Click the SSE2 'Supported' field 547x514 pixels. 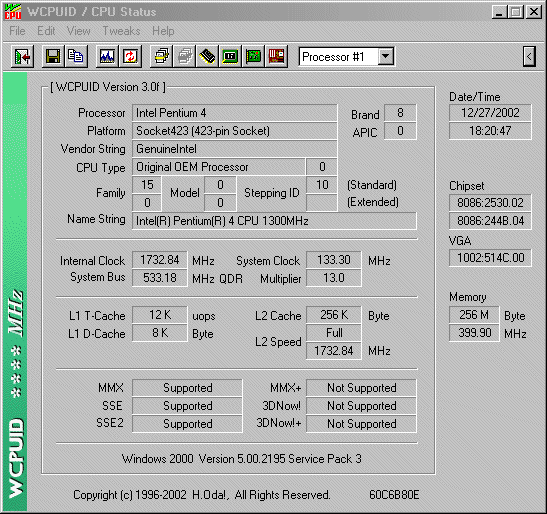(187, 424)
